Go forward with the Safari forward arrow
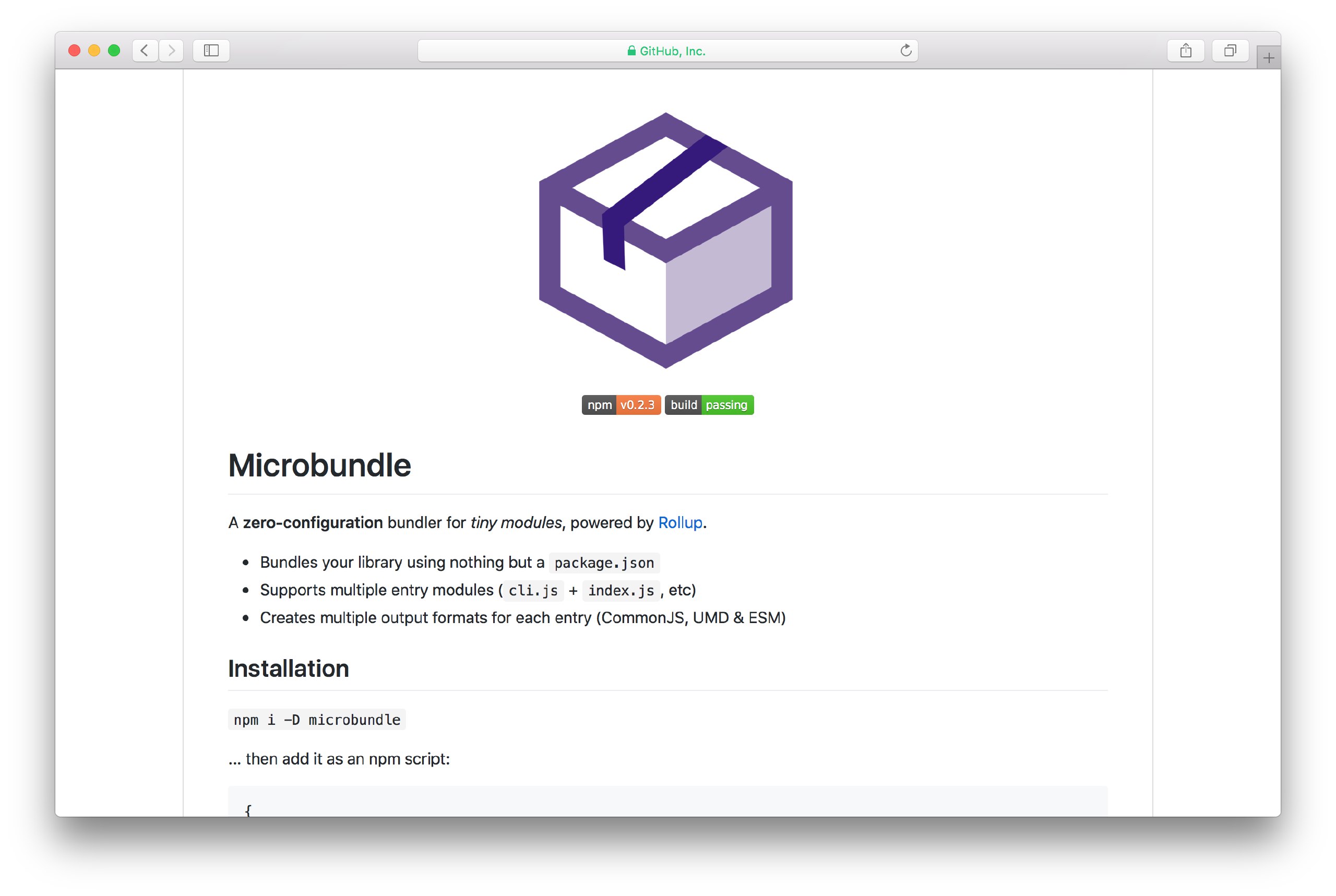1336x896 pixels. coord(171,50)
